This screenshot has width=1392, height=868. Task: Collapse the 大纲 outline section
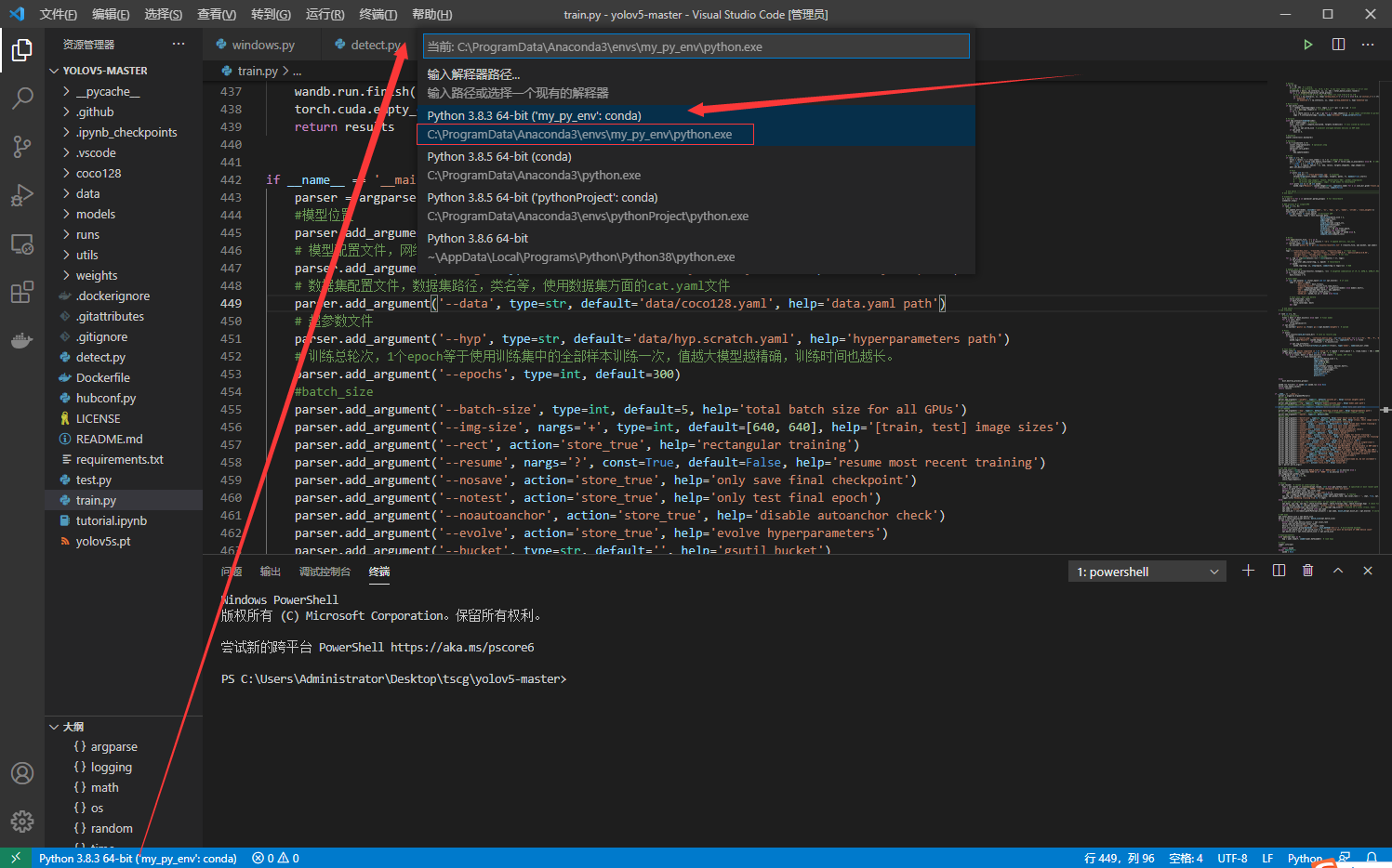point(124,727)
